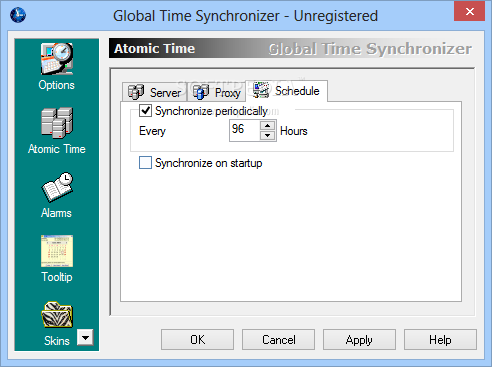Open the Skins zebra folder icon
The width and height of the screenshot is (492, 367).
pos(57,315)
